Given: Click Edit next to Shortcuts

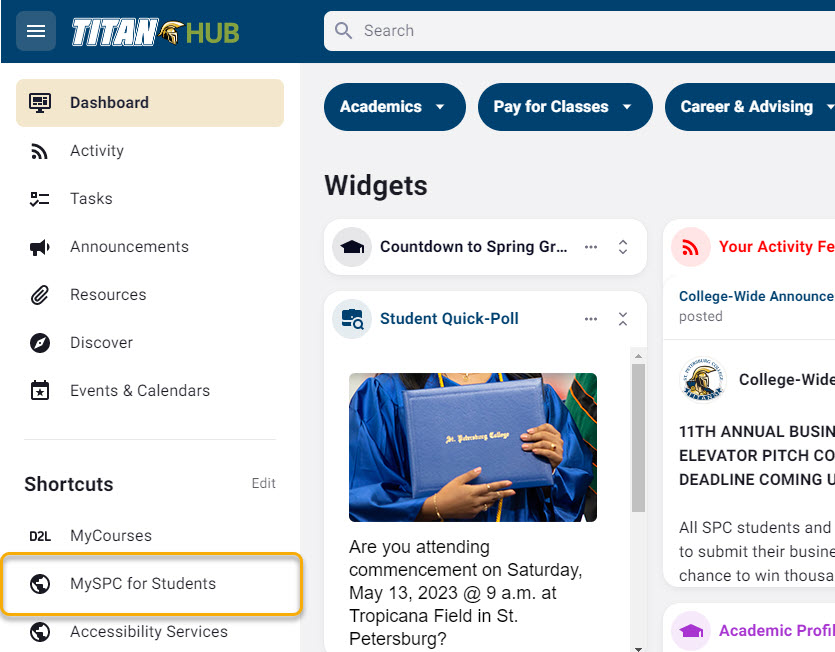Looking at the screenshot, I should (263, 484).
